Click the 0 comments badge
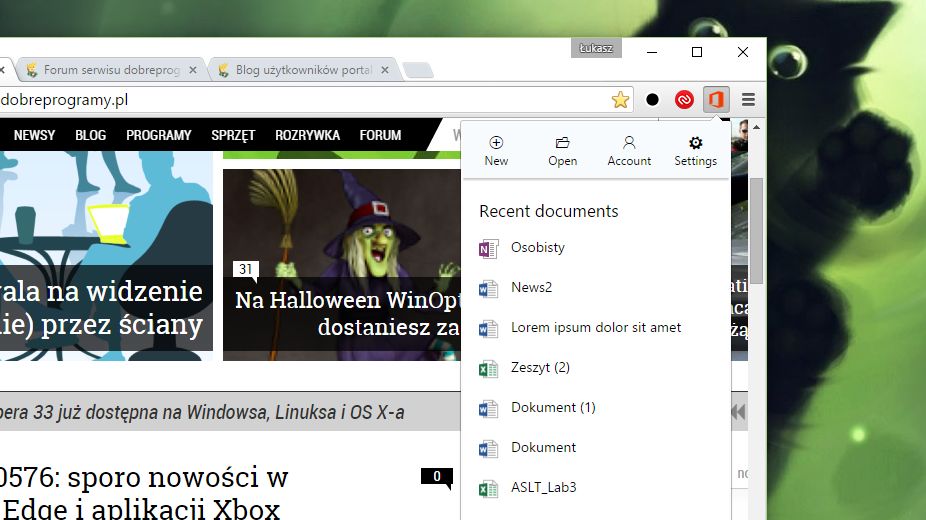Screen dimensions: 926x520 [x=436, y=477]
